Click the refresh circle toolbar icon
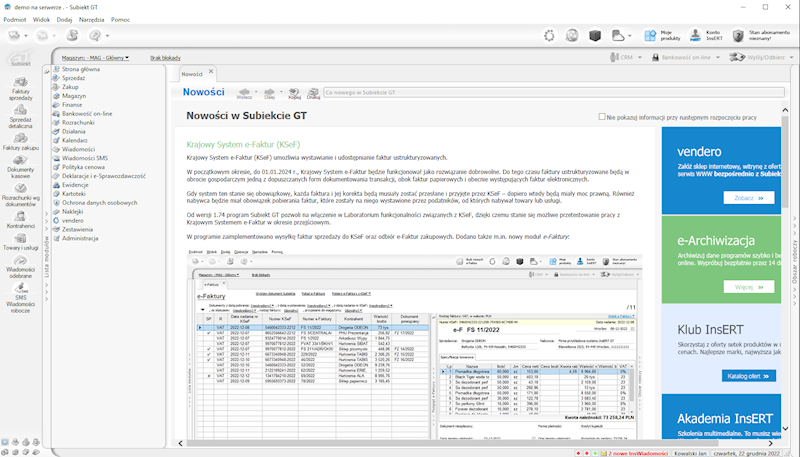 549,35
